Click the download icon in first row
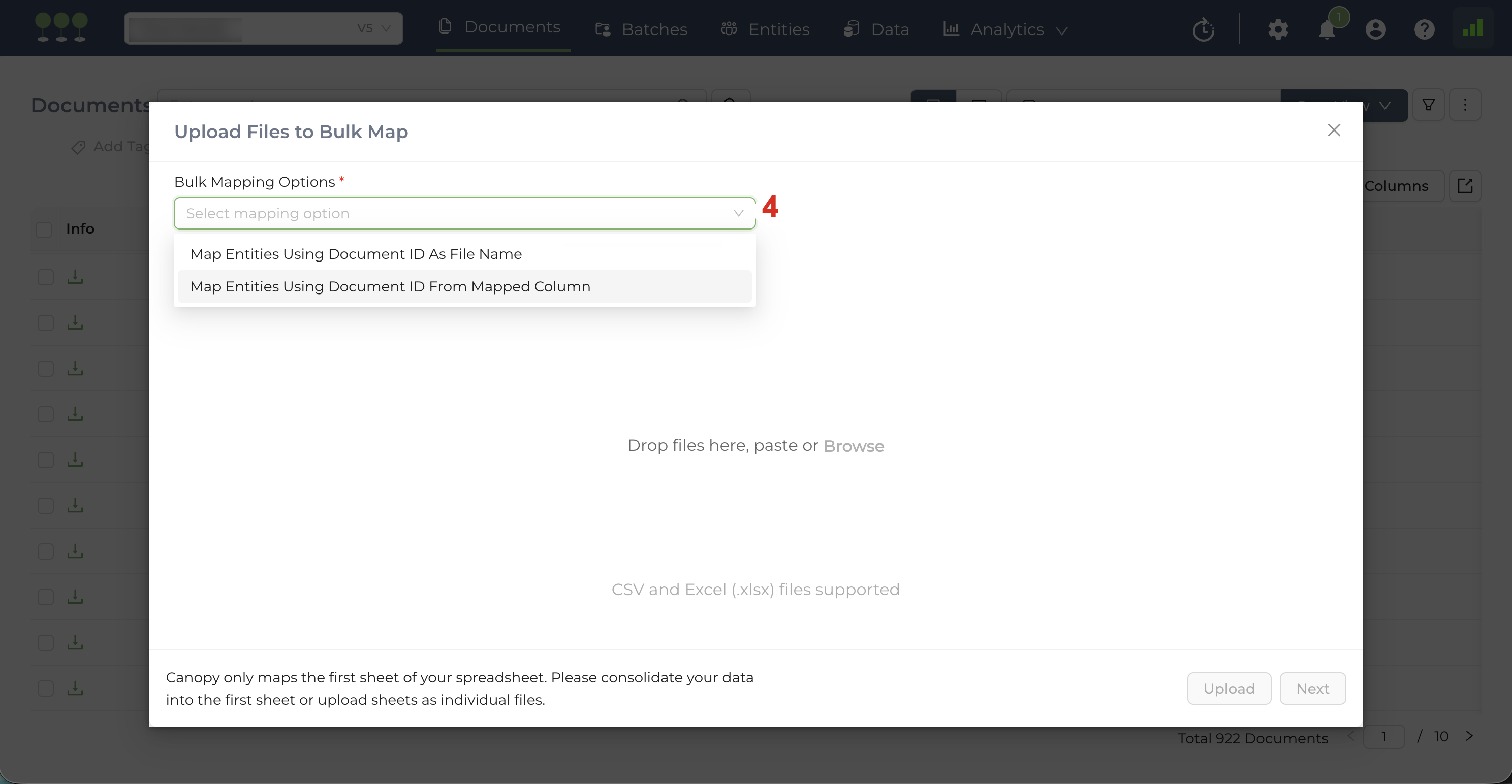Screen dimensions: 1512x784 pyautogui.click(x=75, y=277)
